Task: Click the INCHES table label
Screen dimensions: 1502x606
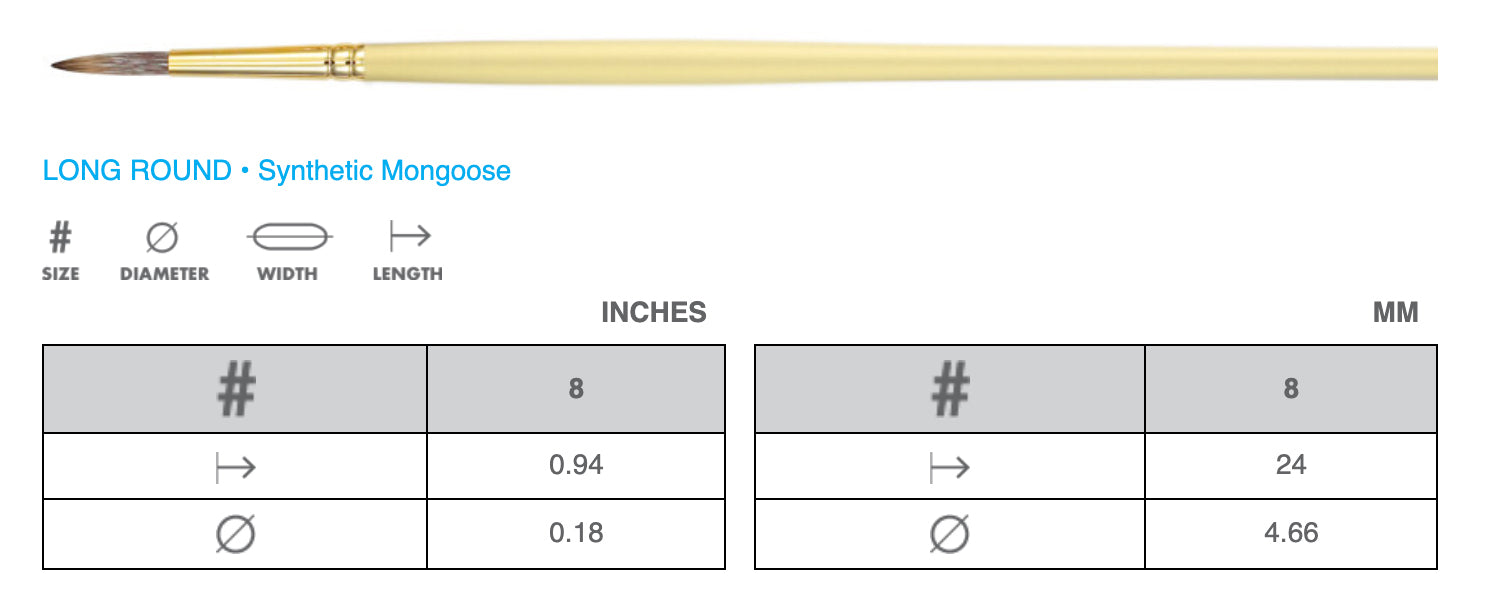Action: pyautogui.click(x=653, y=313)
